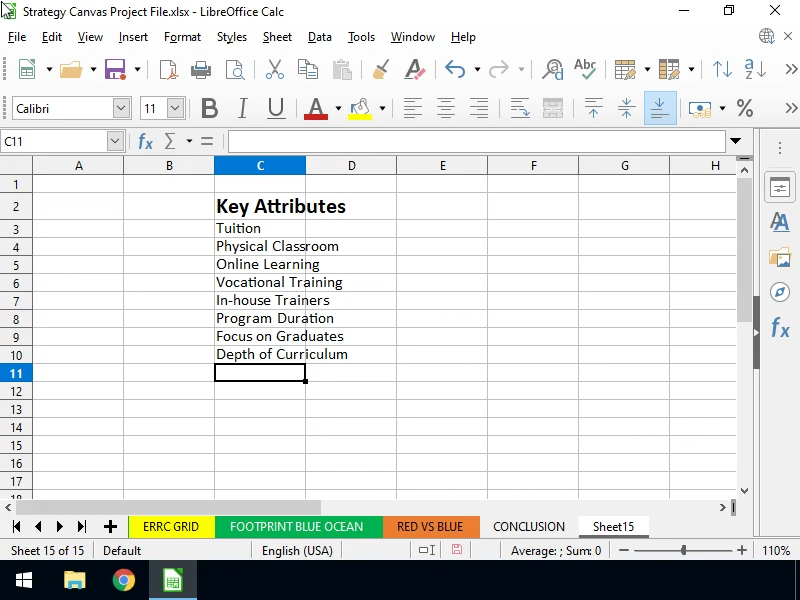
Task: Open the Font Name dropdown
Action: pyautogui.click(x=121, y=108)
